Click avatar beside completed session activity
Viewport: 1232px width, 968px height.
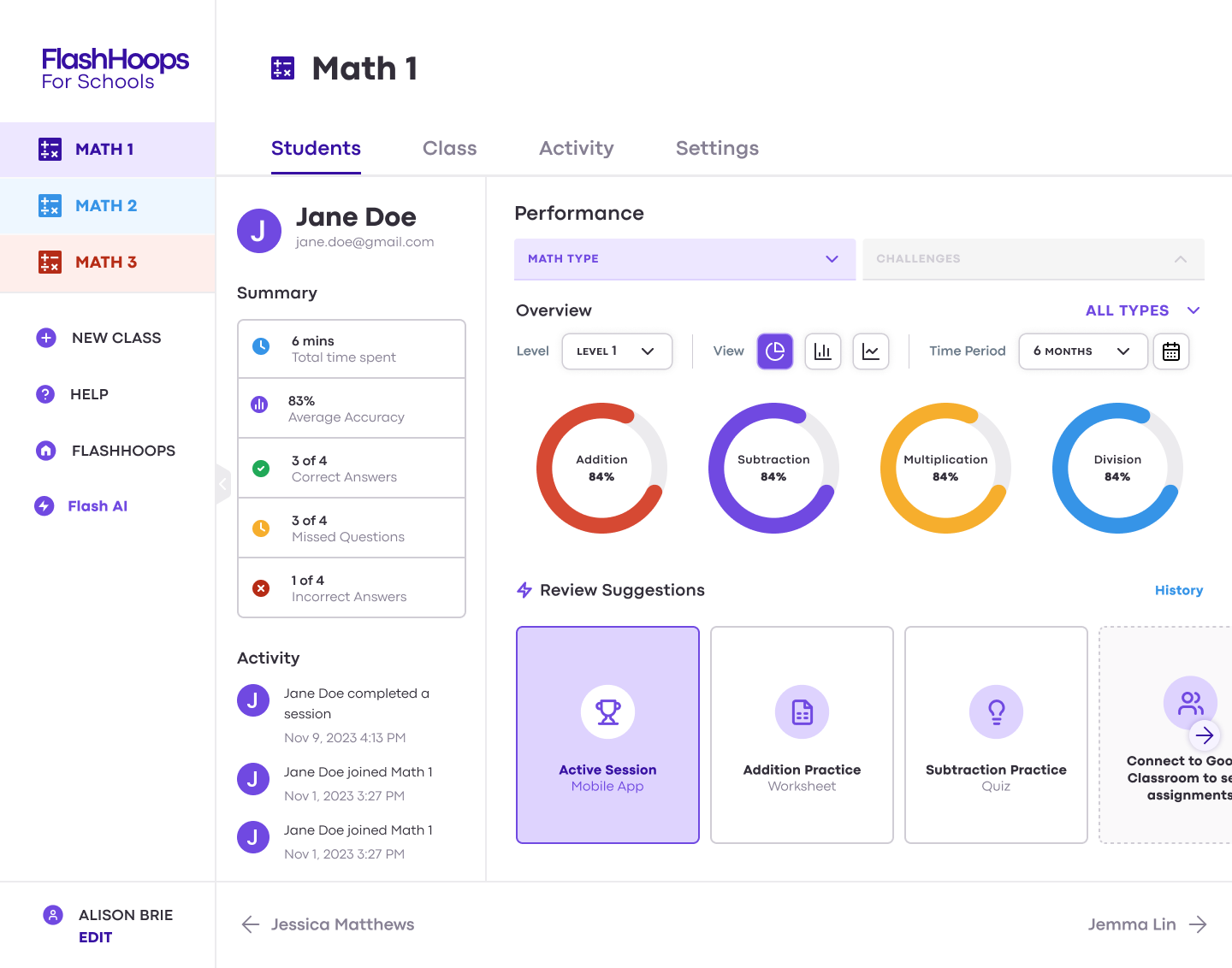[253, 700]
